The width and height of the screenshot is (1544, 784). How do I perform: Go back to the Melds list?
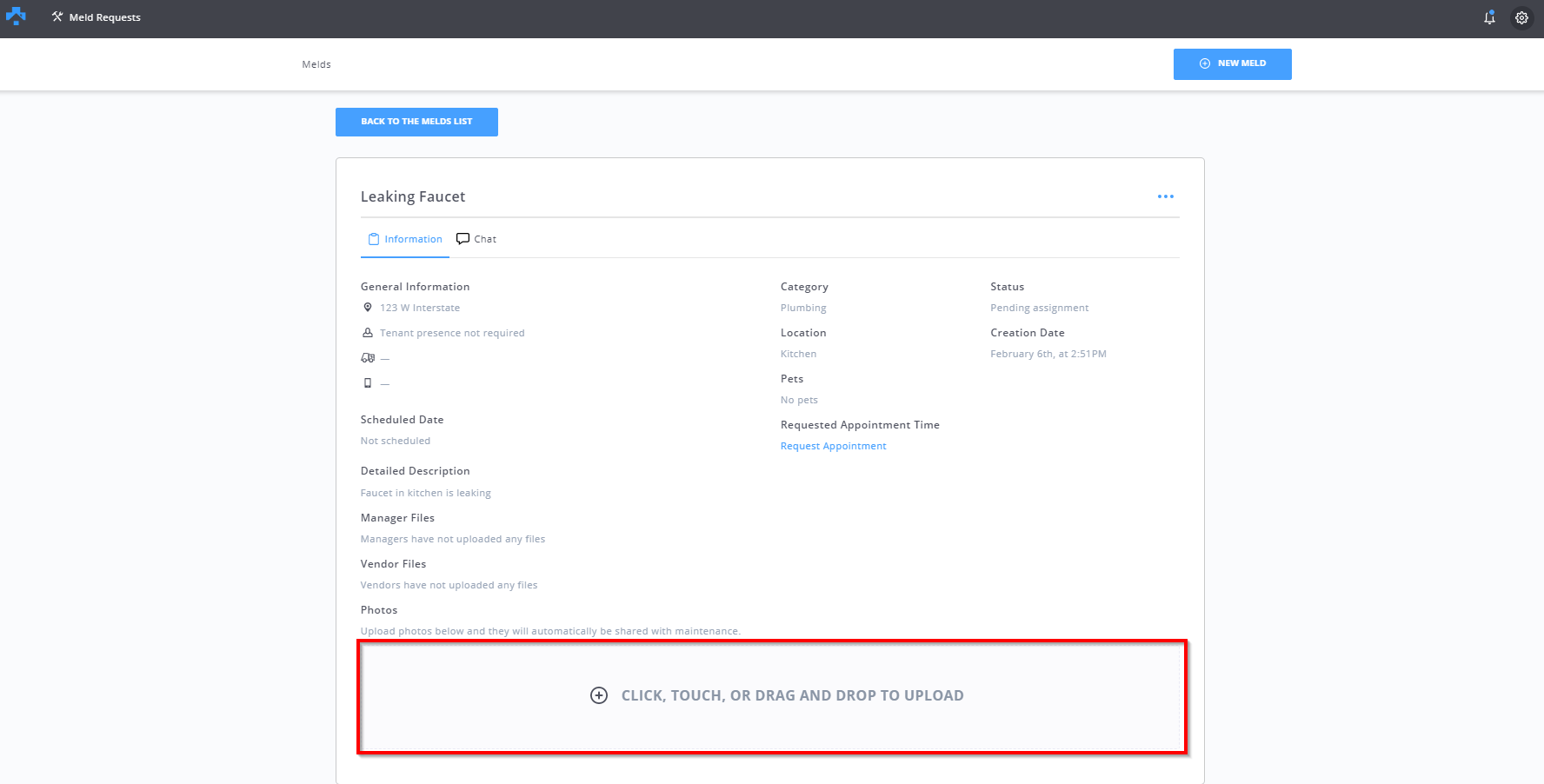tap(416, 122)
